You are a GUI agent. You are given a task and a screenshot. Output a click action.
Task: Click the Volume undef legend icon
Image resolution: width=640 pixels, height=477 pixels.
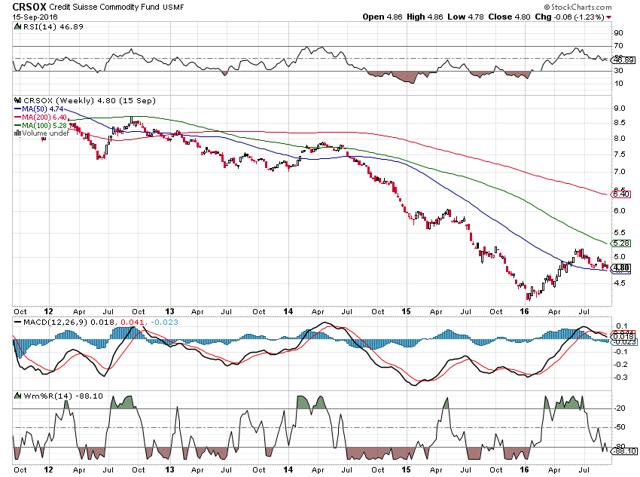pos(18,133)
